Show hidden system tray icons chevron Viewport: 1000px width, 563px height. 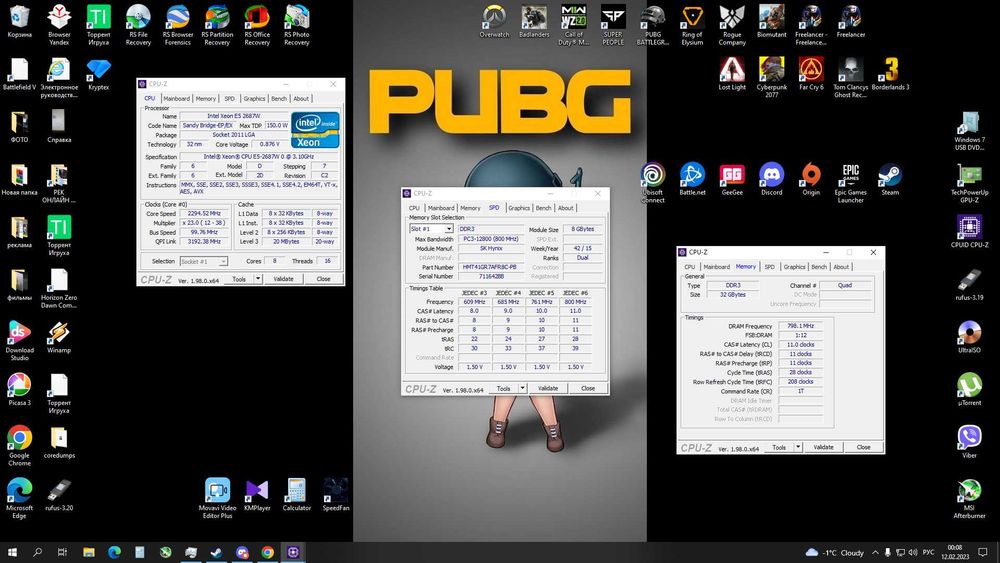pos(875,552)
